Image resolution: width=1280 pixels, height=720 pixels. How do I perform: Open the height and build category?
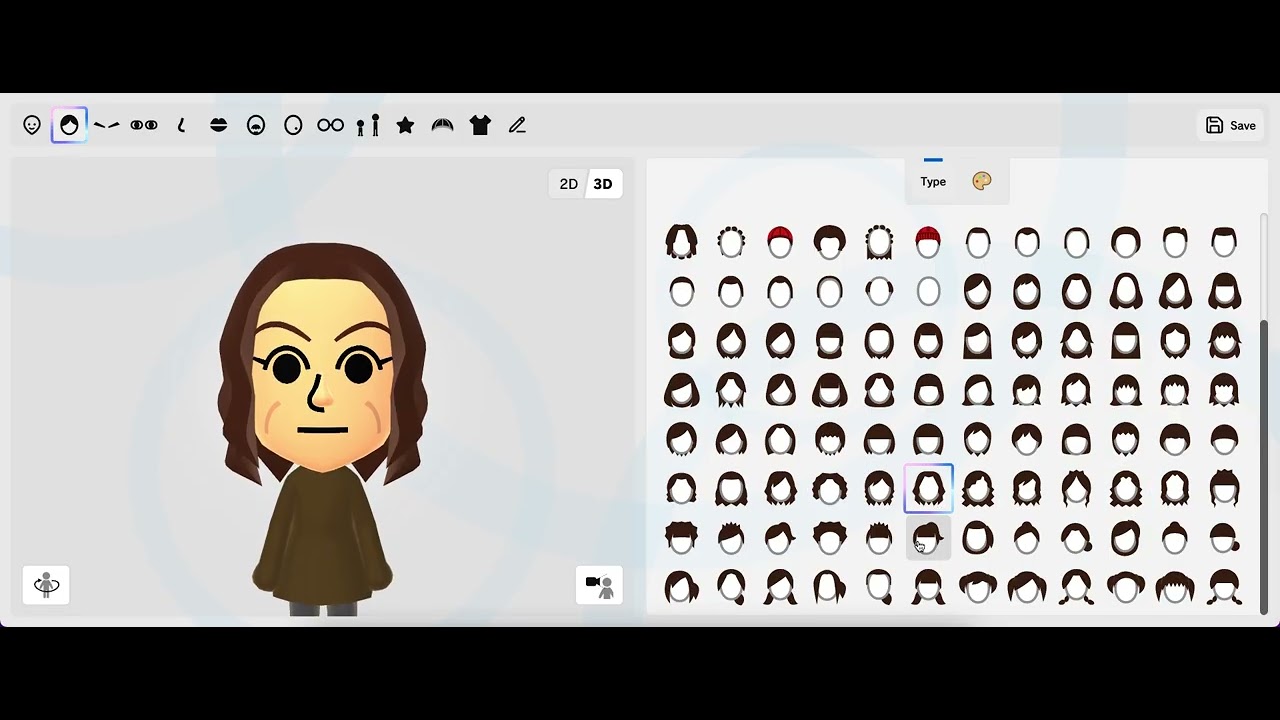(368, 125)
